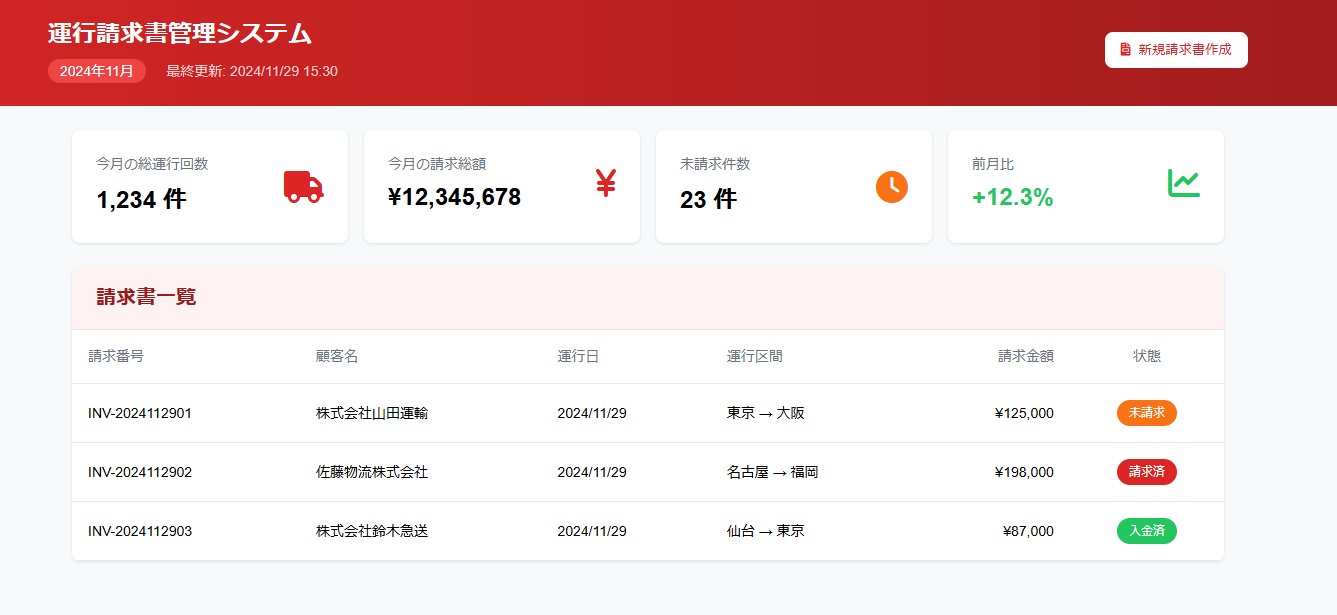Select the 請求済 status badge for INV-2024112902
The image size is (1337, 615).
pyautogui.click(x=1146, y=472)
